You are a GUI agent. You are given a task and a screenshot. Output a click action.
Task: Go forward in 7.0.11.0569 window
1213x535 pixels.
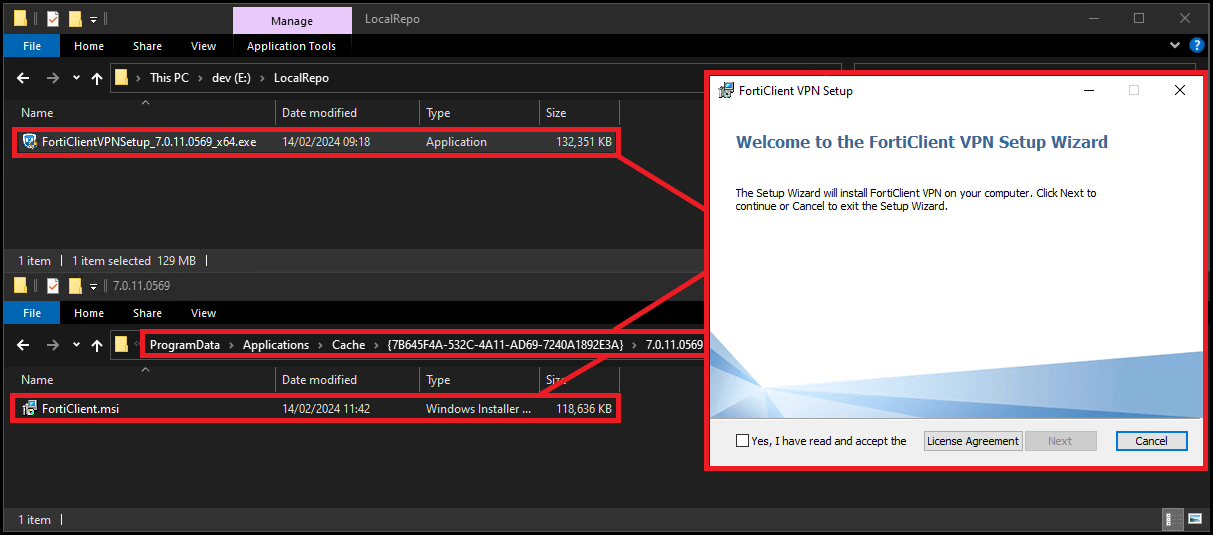(54, 345)
